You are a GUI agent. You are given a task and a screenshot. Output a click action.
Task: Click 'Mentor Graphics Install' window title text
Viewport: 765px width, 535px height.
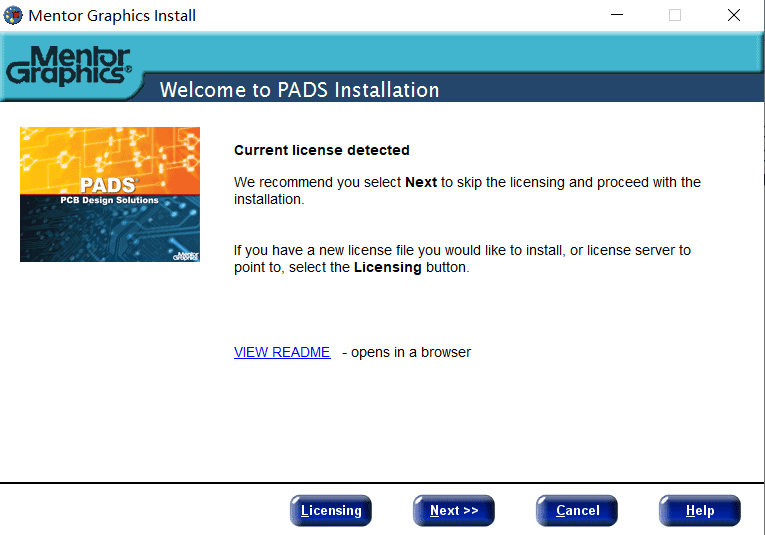pos(112,16)
